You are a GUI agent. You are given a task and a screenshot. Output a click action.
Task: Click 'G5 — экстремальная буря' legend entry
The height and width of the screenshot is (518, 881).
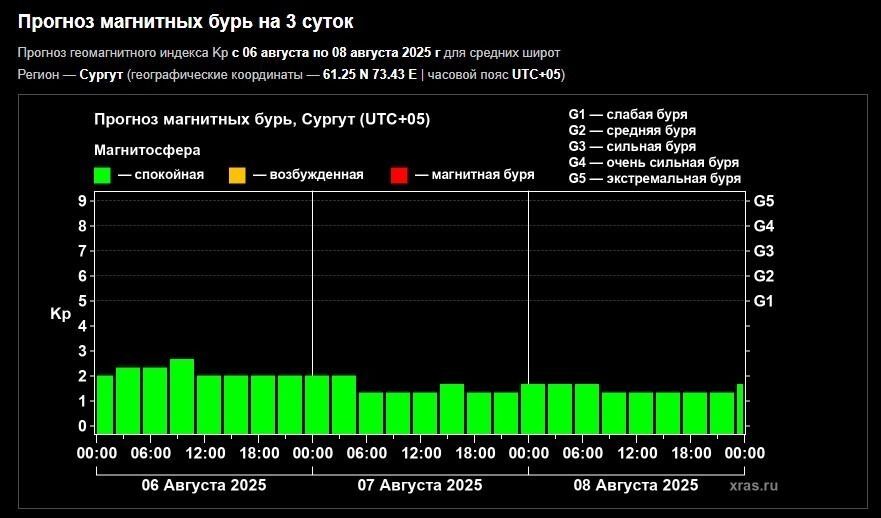click(x=654, y=178)
